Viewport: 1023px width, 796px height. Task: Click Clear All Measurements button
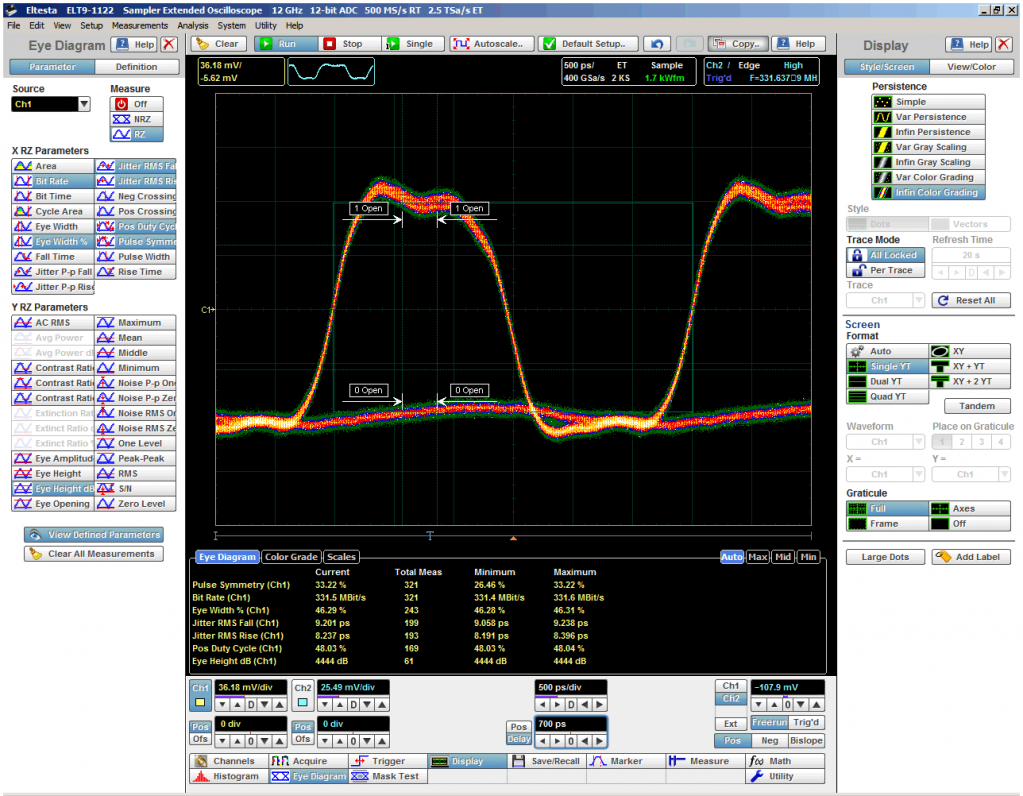93,554
